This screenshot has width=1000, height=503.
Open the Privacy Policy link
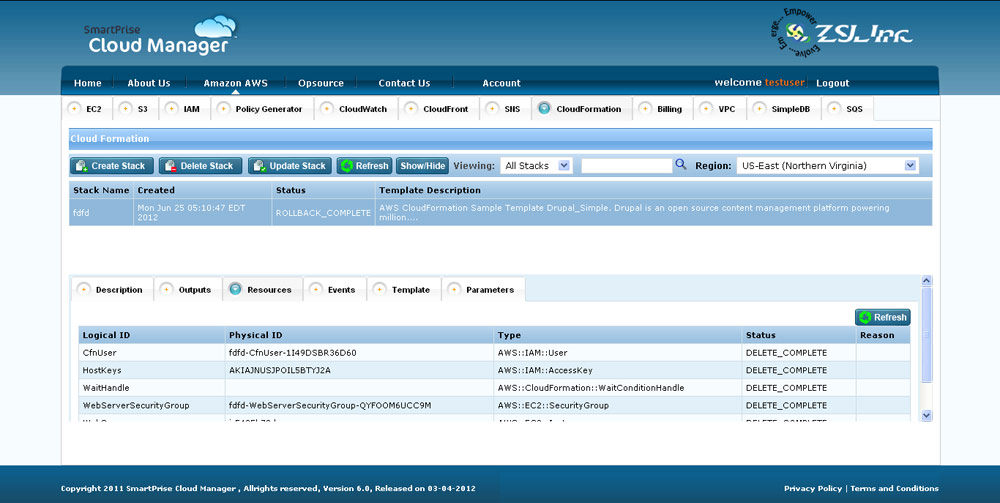pos(812,489)
